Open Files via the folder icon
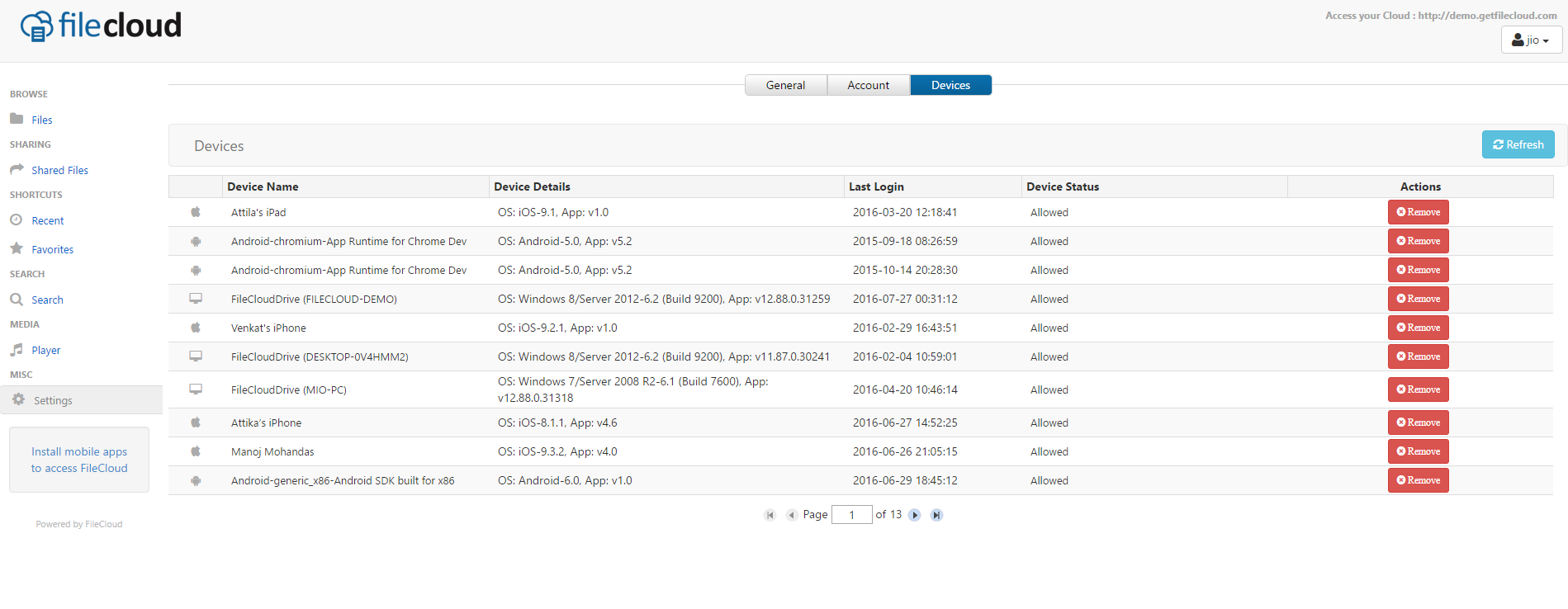1568x609 pixels. pos(17,119)
